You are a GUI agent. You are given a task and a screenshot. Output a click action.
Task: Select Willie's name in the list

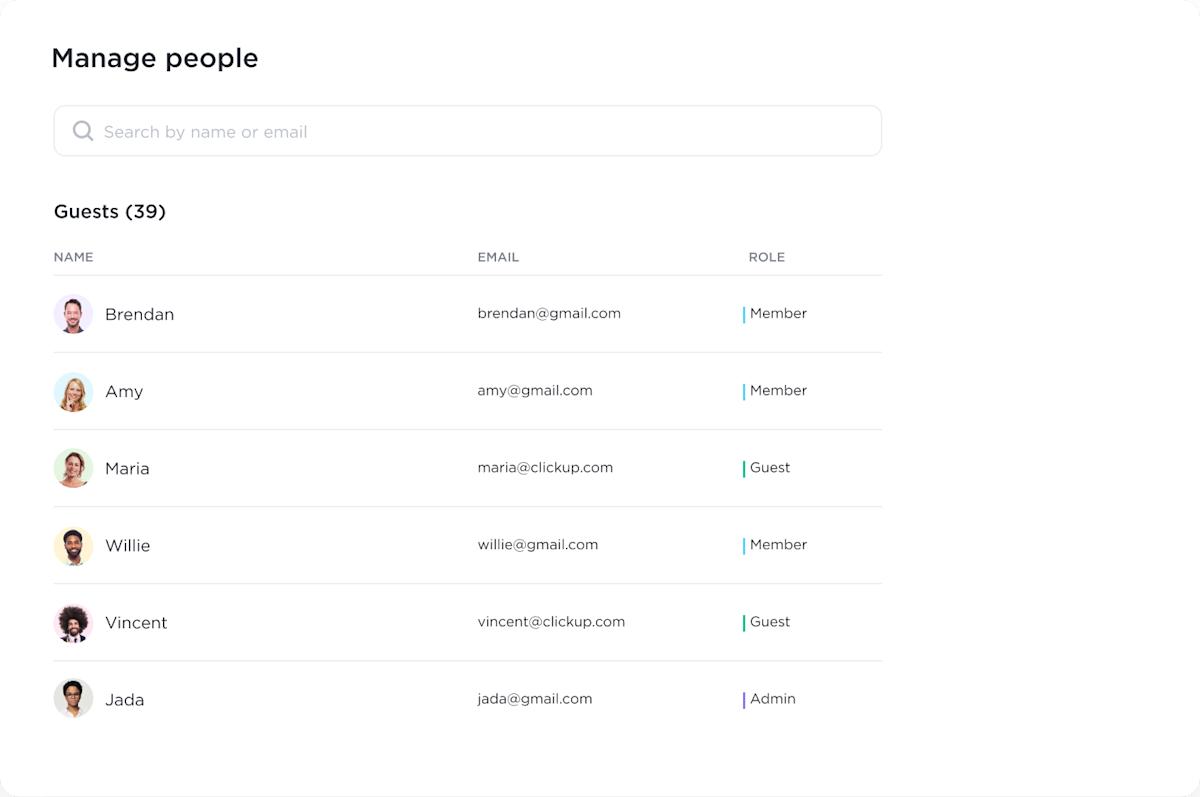click(127, 546)
